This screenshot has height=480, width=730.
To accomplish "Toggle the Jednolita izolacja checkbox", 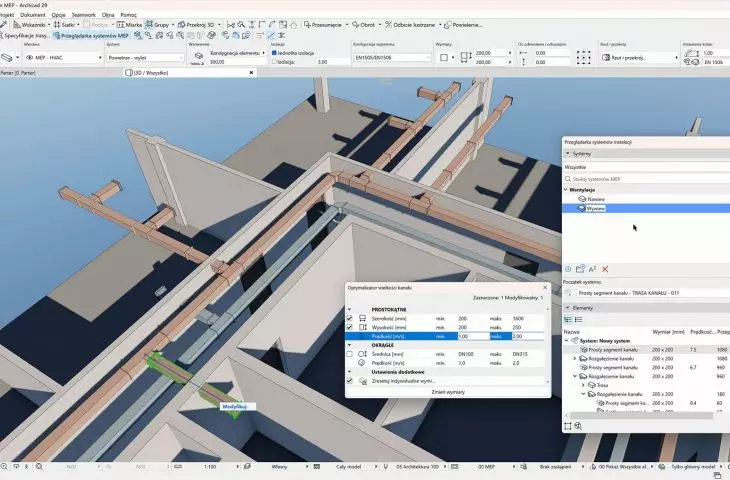I will tap(274, 53).
